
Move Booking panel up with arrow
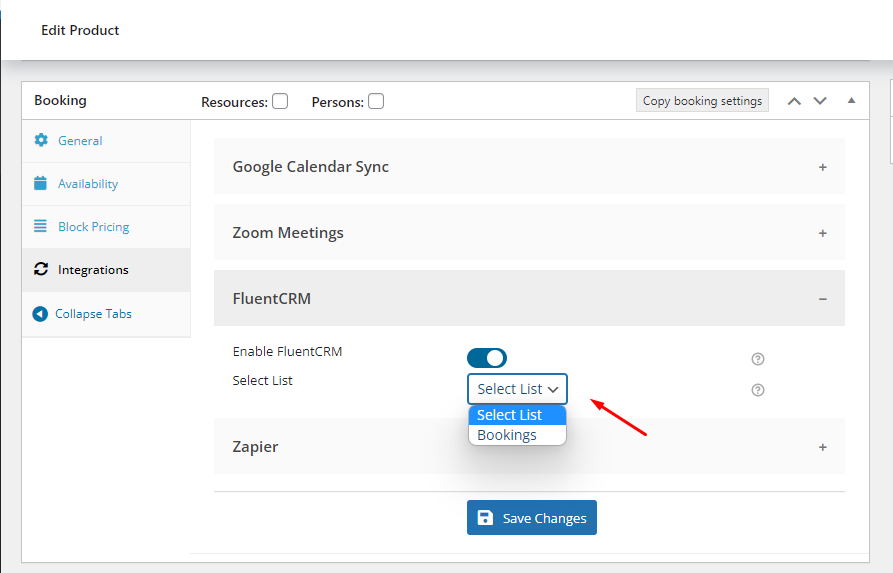pos(794,101)
